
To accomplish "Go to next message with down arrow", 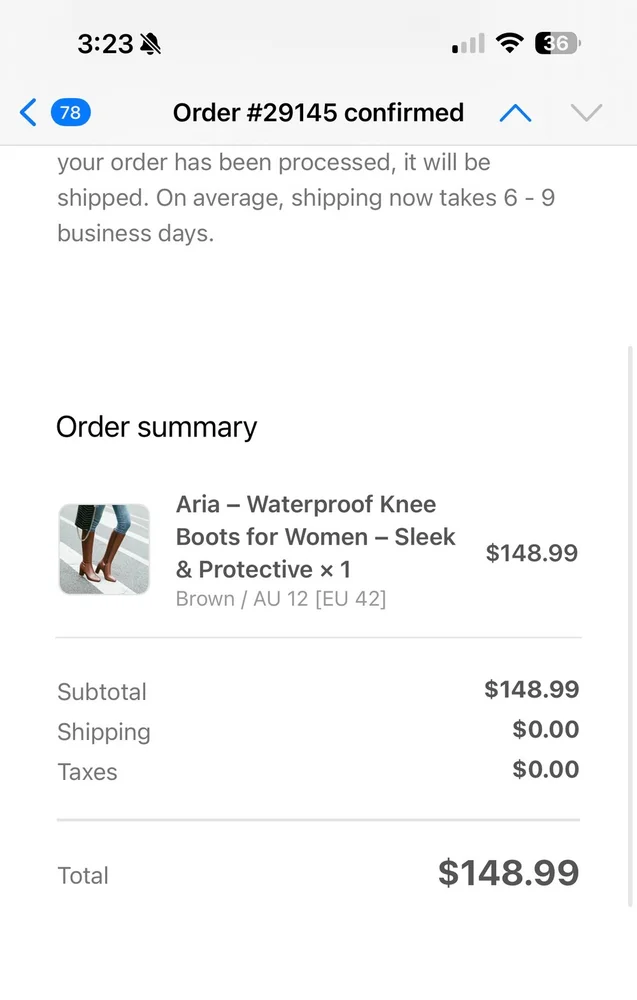I will (x=586, y=112).
